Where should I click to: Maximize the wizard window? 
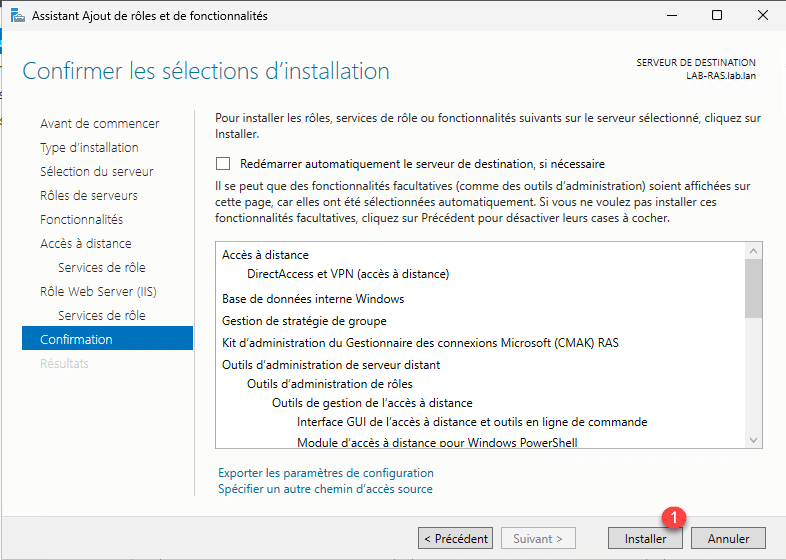click(717, 16)
